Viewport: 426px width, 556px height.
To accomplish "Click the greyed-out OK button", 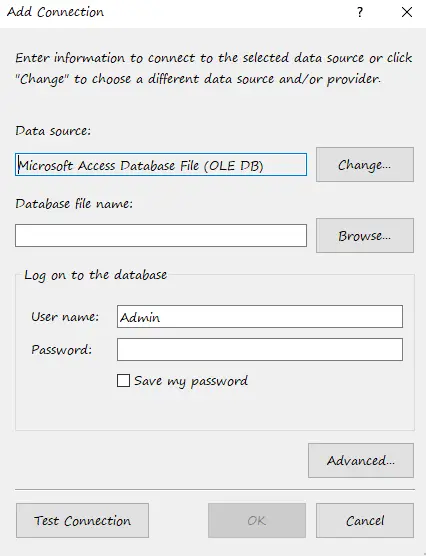I will [x=257, y=521].
